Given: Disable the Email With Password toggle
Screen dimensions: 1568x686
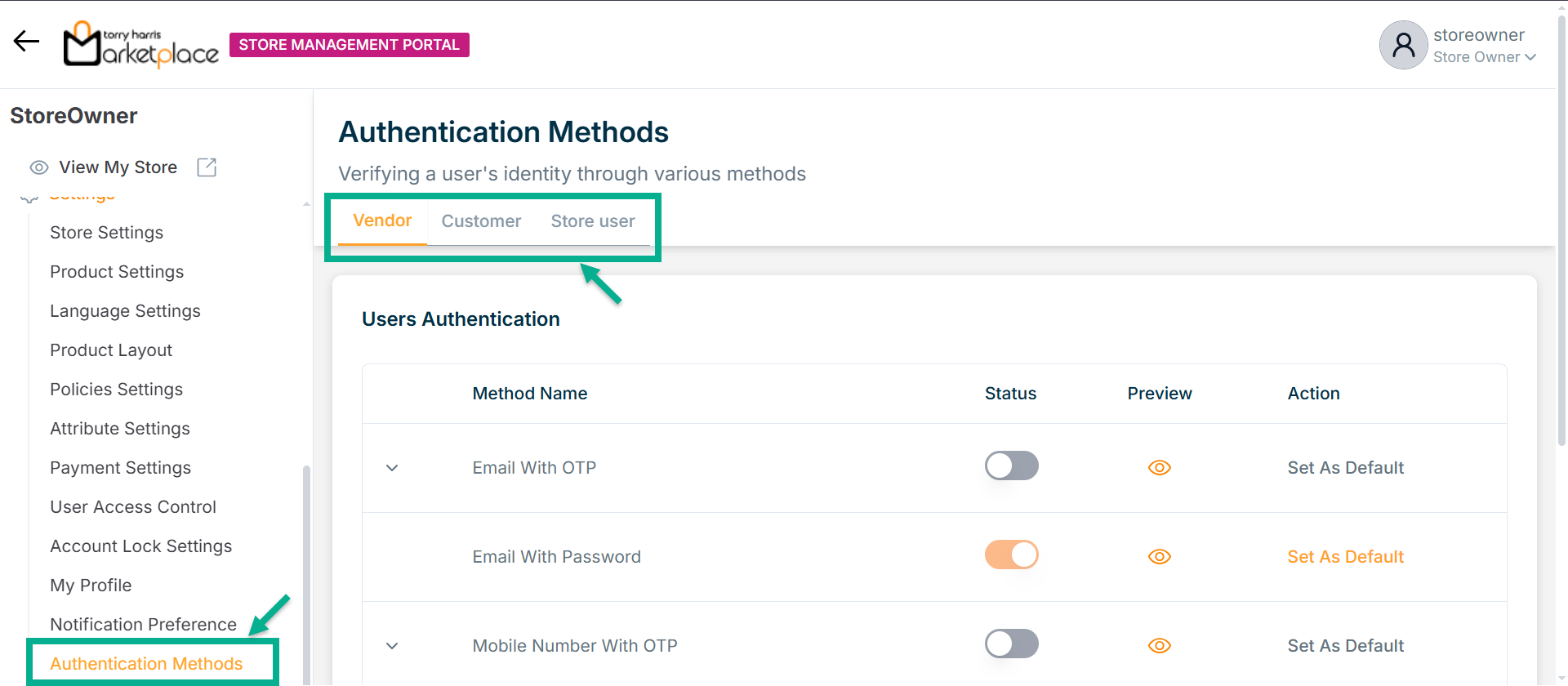Looking at the screenshot, I should pos(1011,555).
